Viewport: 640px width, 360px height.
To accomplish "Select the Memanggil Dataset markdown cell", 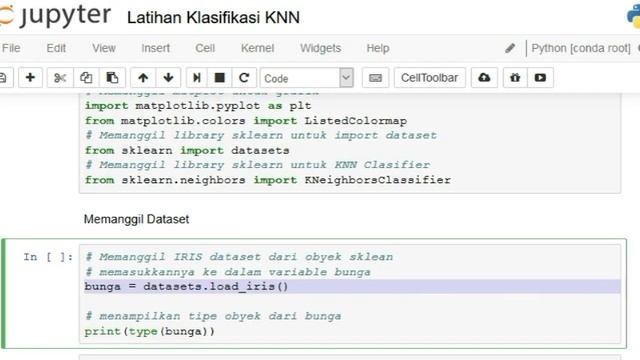I will tap(136, 219).
